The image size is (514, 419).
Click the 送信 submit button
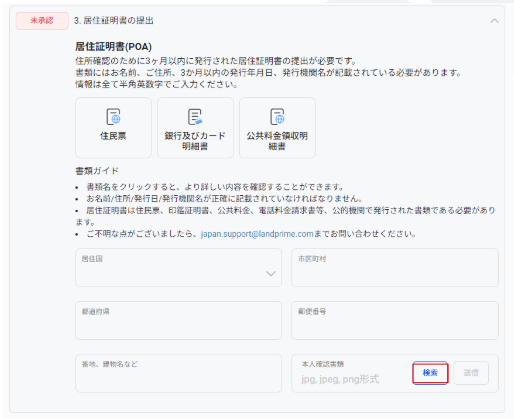tap(471, 373)
